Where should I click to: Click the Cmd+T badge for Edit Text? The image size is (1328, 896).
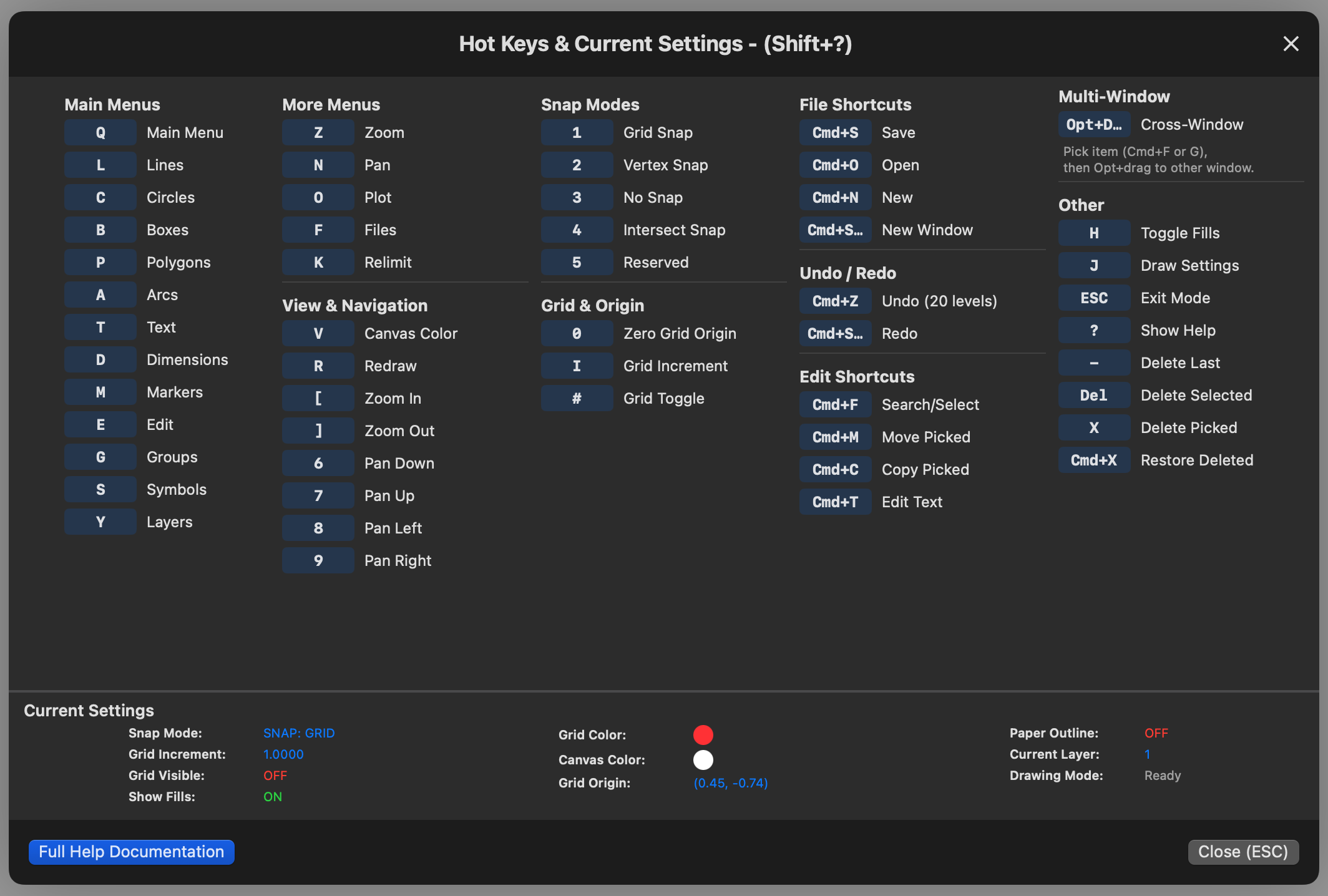(x=836, y=502)
